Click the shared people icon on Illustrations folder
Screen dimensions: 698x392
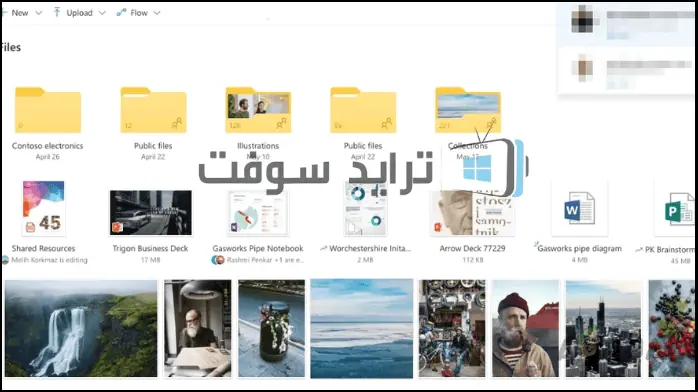click(x=281, y=123)
